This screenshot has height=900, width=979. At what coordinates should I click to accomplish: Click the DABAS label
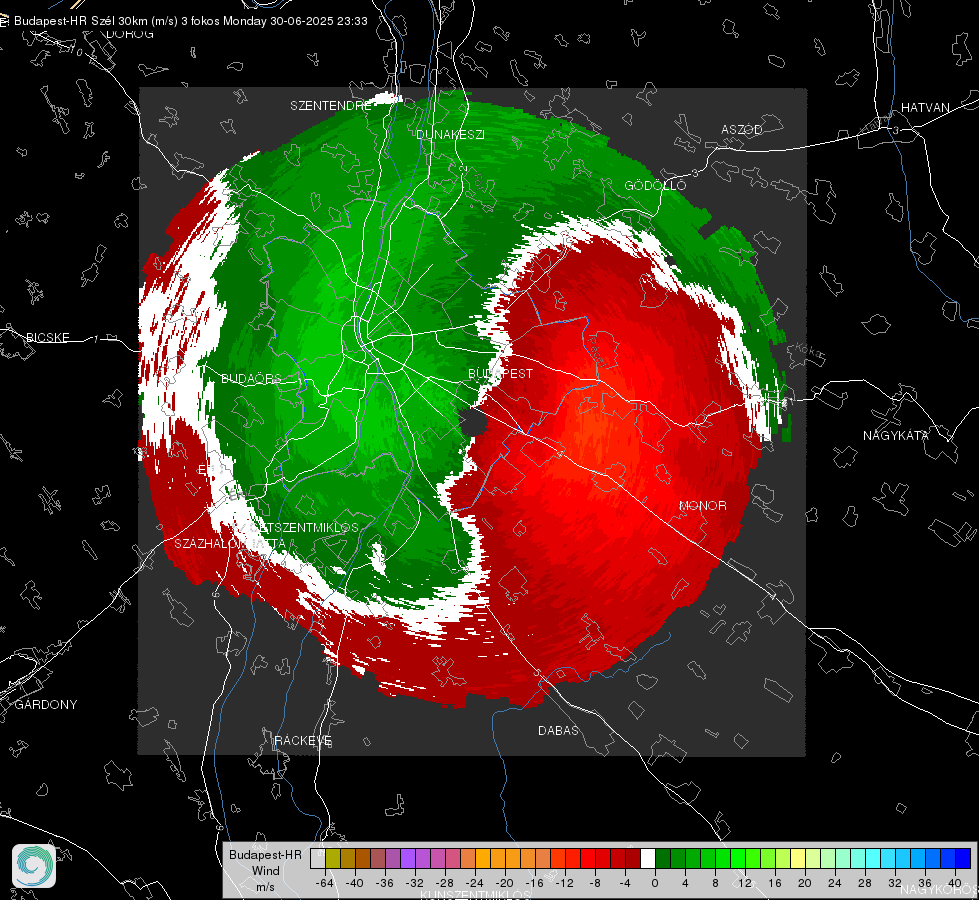click(558, 730)
